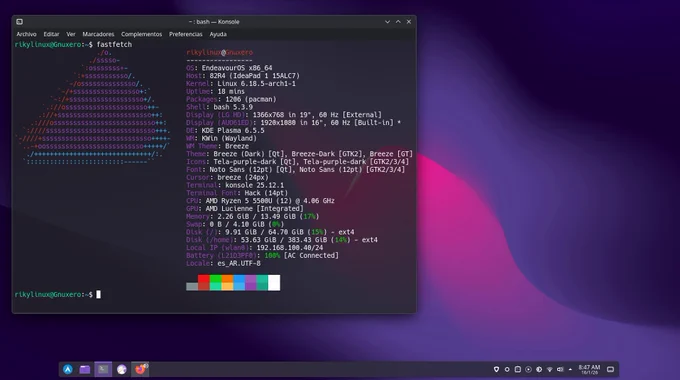680x380 pixels.
Task: Click the 'AMD Lucienne [Integrated]' GPU text
Action: tap(255, 209)
